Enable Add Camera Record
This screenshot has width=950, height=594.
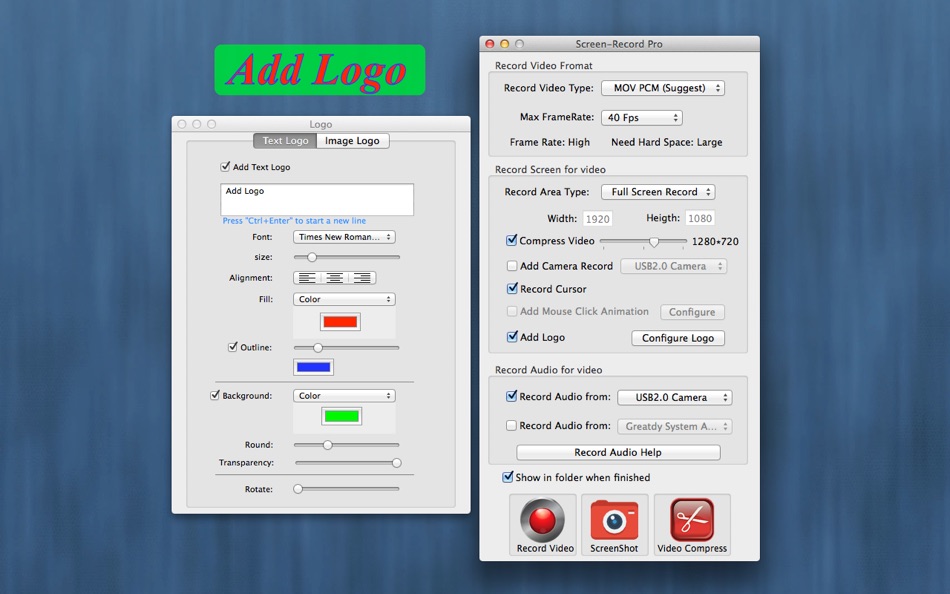[x=510, y=266]
